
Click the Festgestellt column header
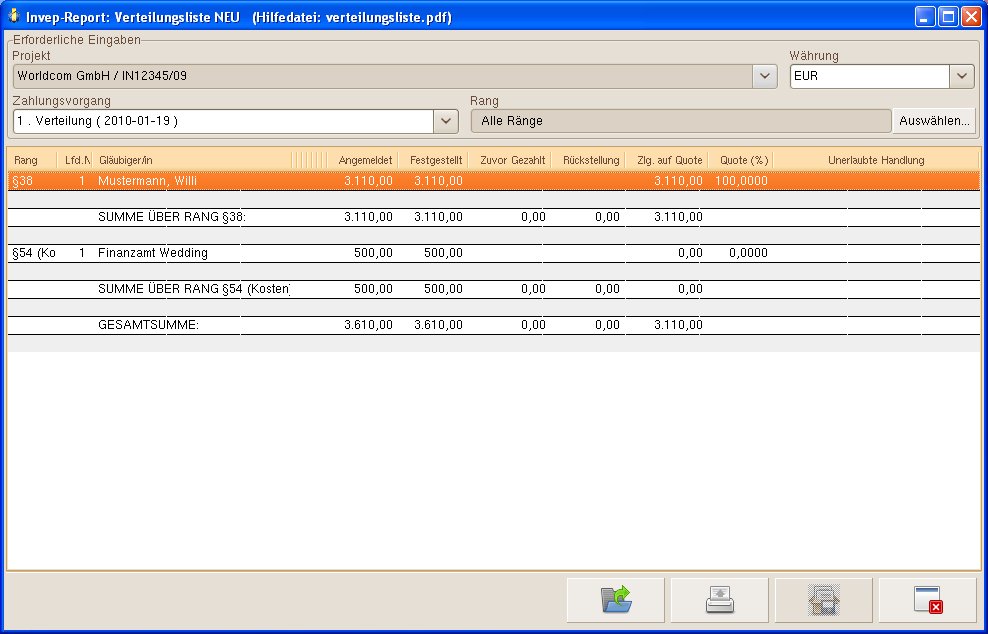click(433, 160)
